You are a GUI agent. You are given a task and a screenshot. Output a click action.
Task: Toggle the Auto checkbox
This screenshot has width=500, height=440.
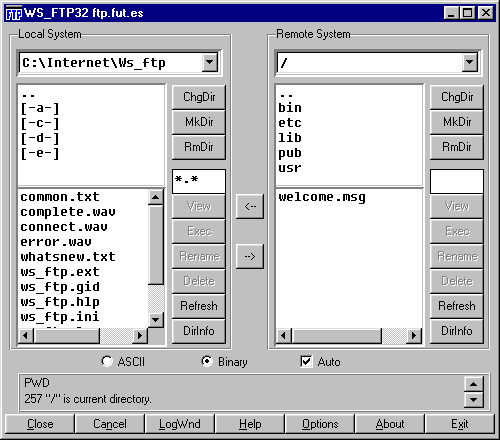point(320,362)
